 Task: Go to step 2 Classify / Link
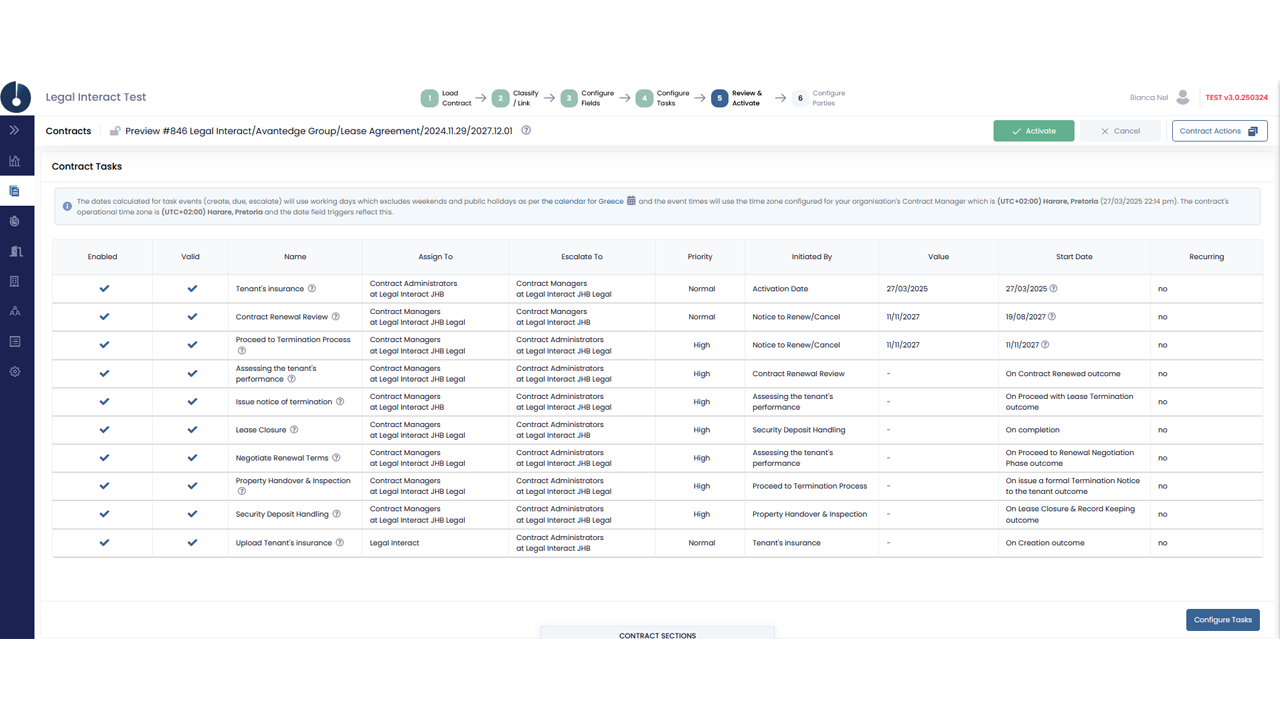click(x=516, y=98)
